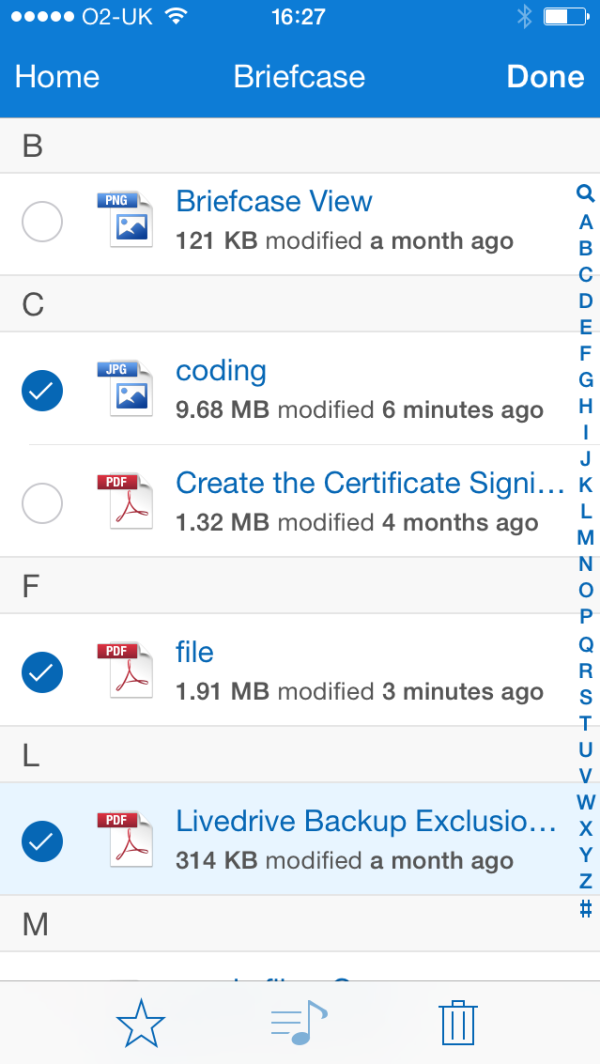
Task: Jump to the # section in the index
Action: (585, 908)
